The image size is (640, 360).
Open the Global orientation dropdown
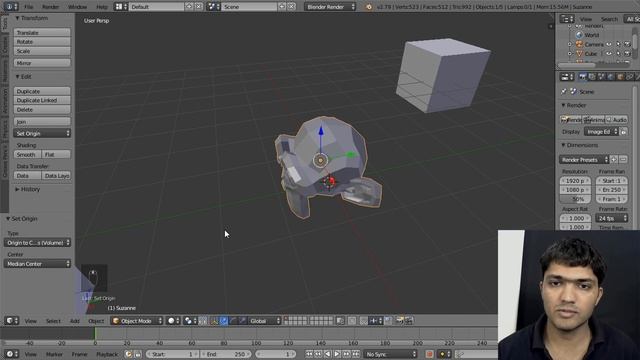click(x=264, y=321)
